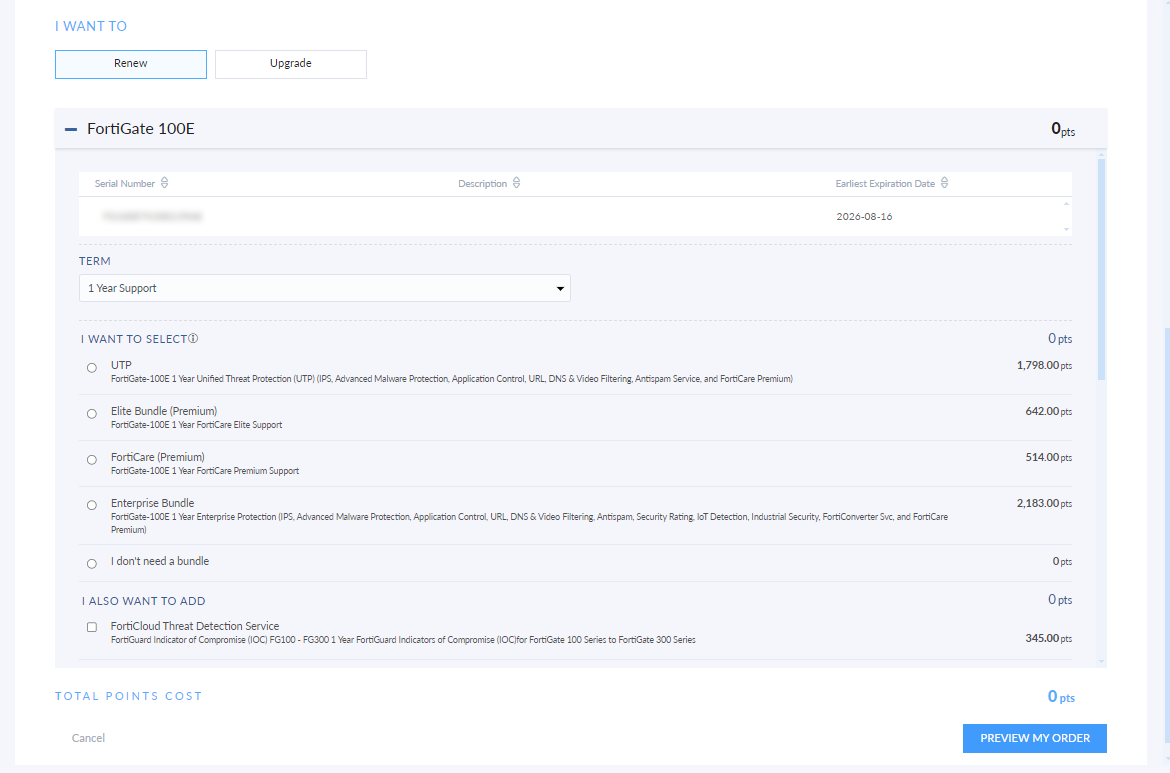Click the dropdown arrow on the Term selector
Screen dimensions: 1170x773
(x=559, y=287)
